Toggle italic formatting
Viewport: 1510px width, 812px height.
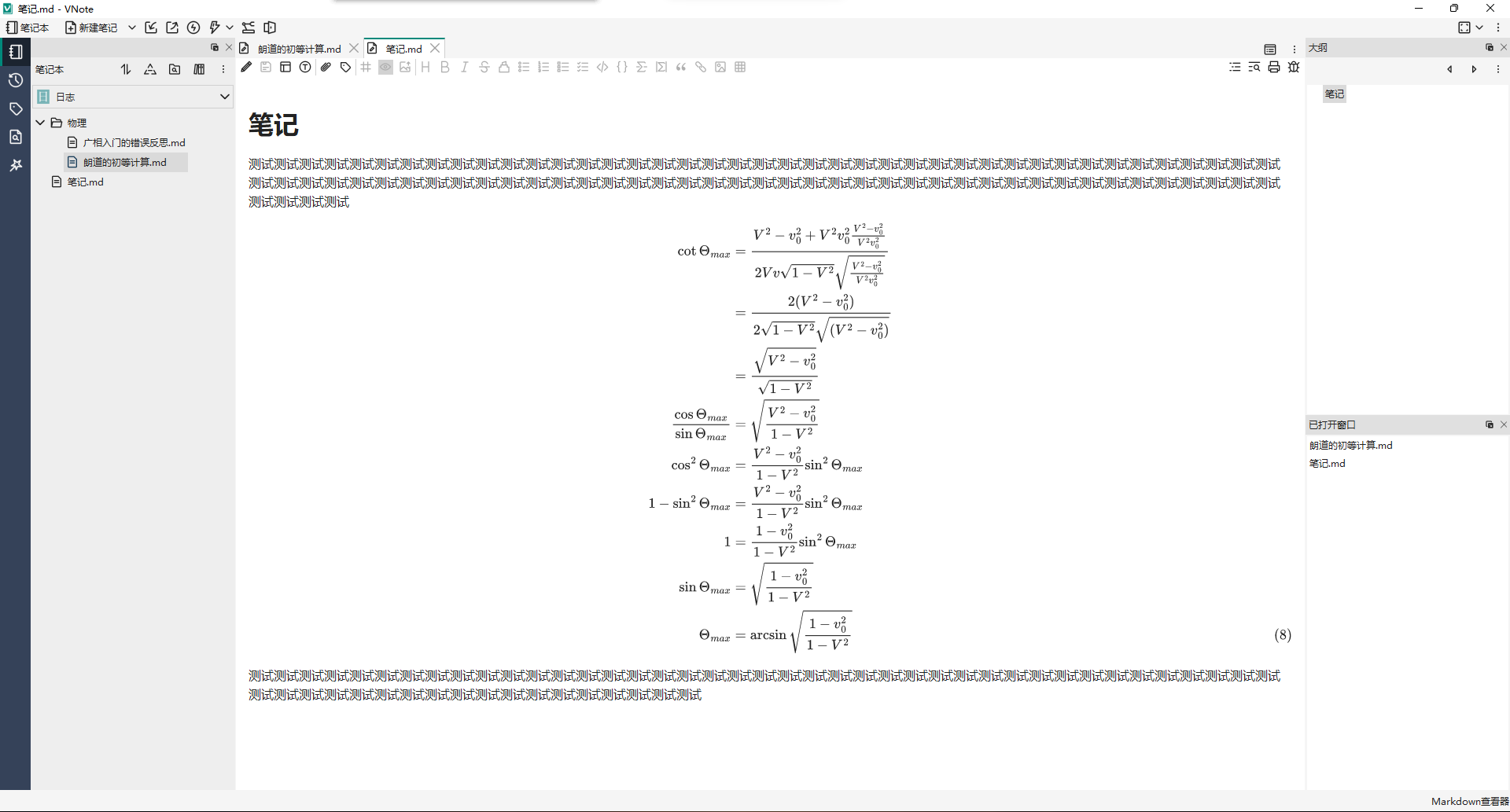point(465,68)
